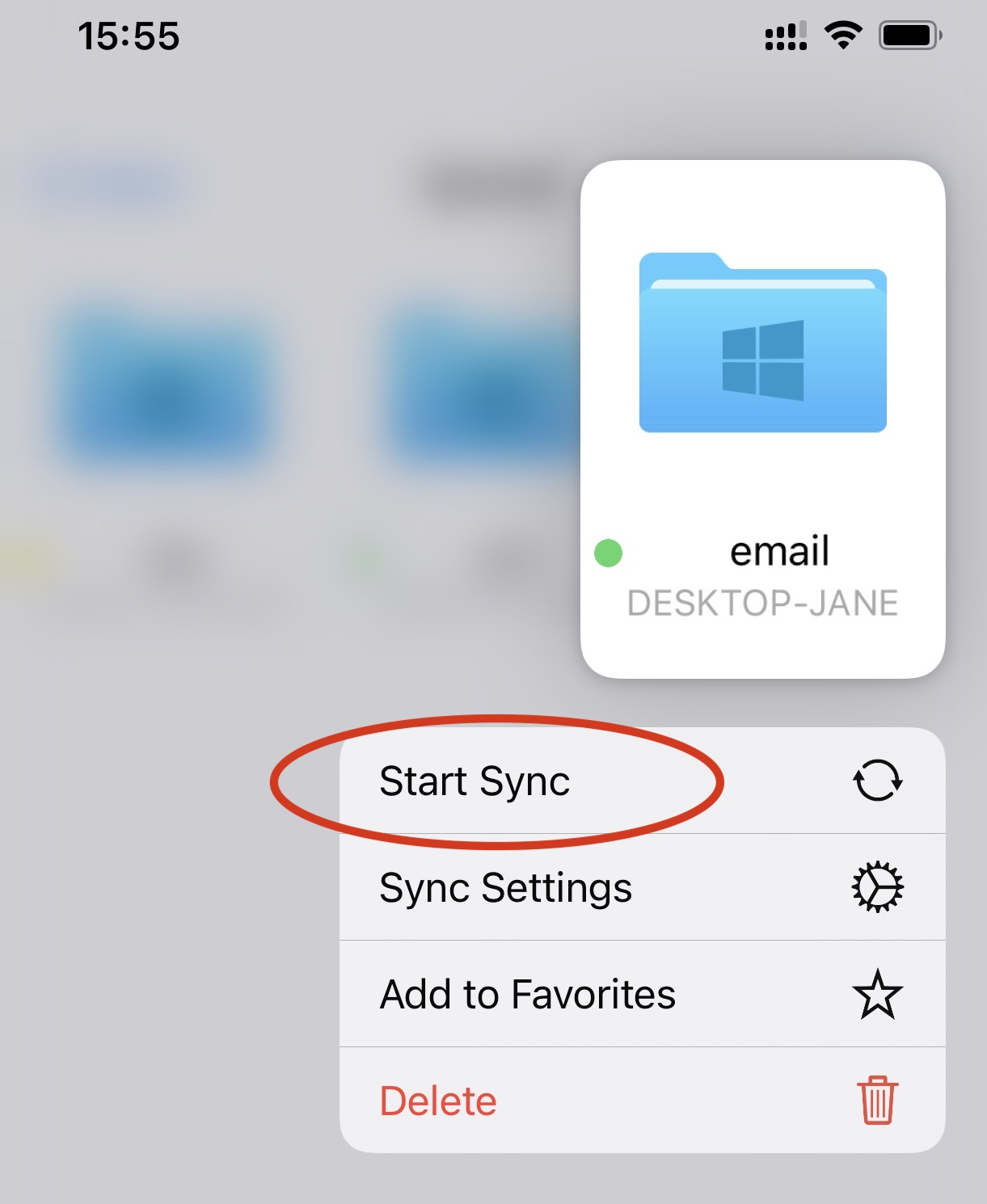Tap the favorites star icon

(x=877, y=994)
